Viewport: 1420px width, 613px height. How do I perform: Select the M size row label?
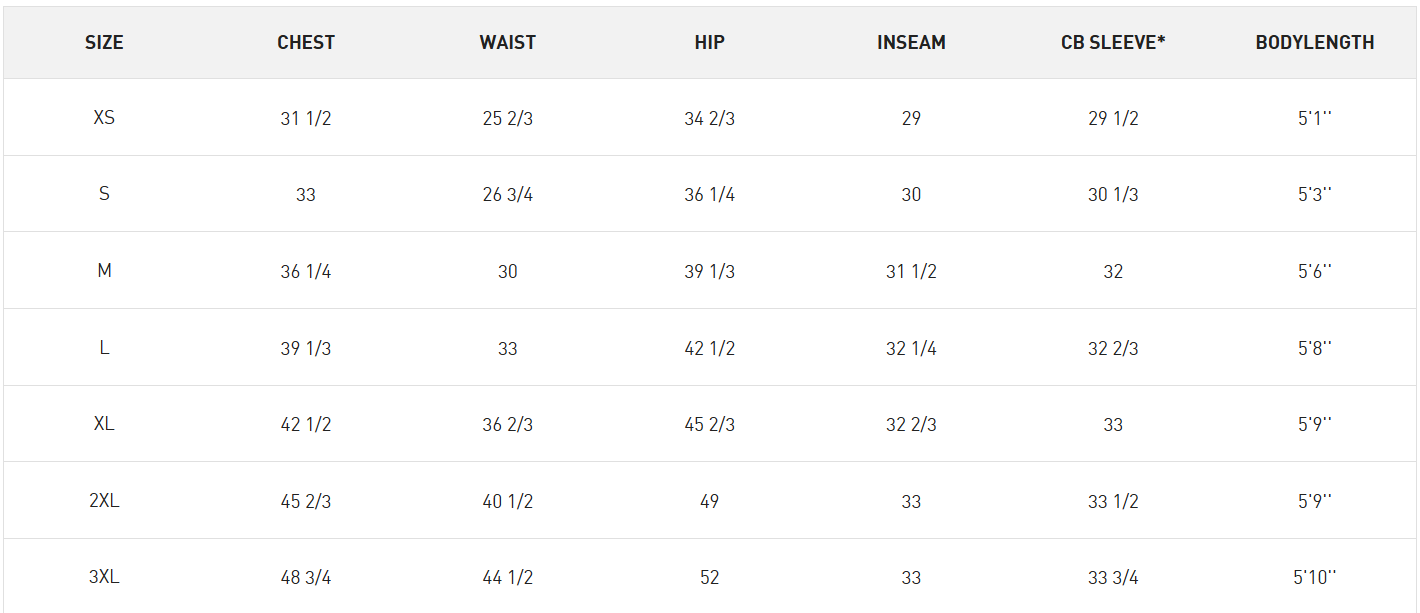coord(104,271)
